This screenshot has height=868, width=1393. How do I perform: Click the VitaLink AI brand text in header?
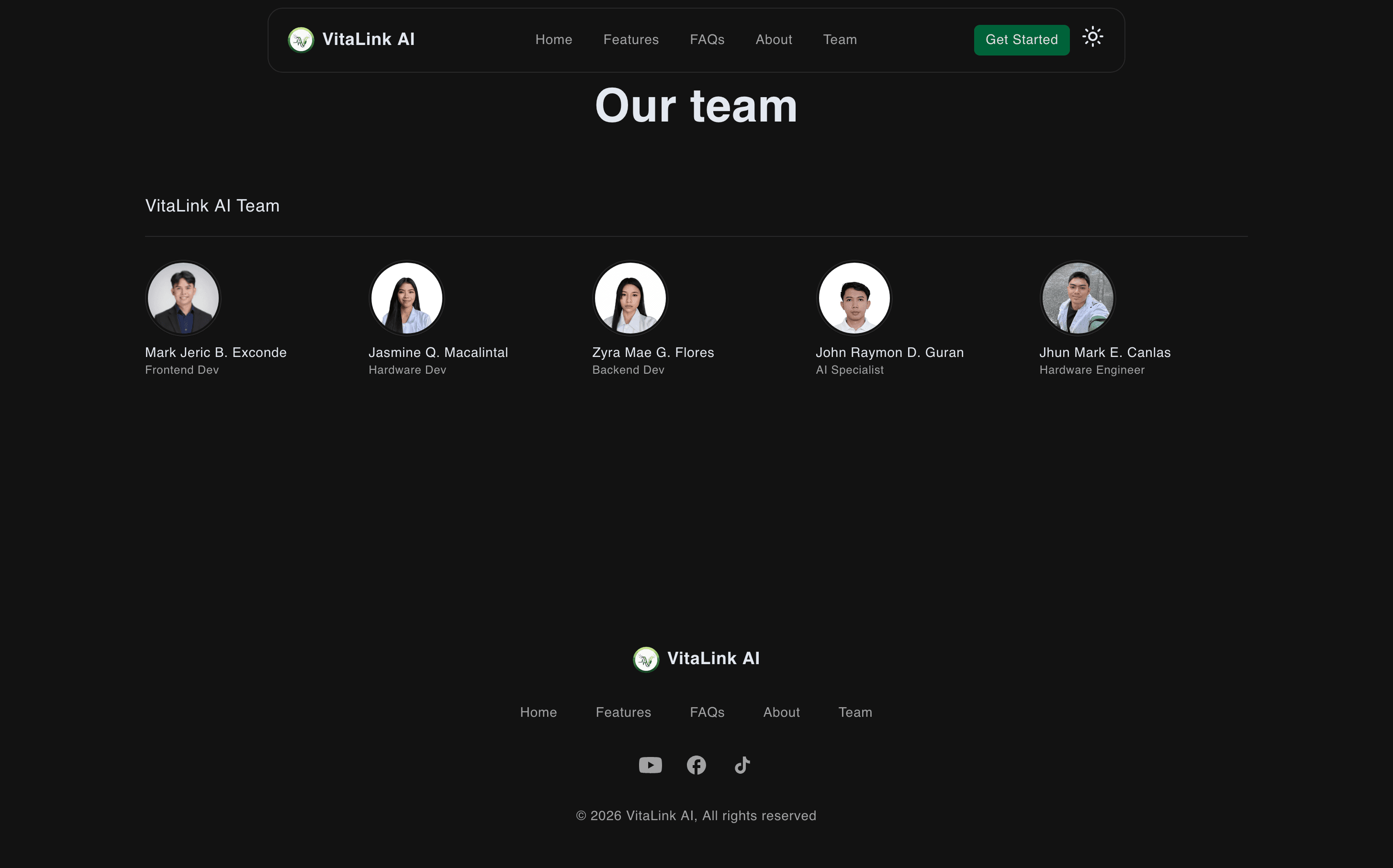[x=368, y=39]
